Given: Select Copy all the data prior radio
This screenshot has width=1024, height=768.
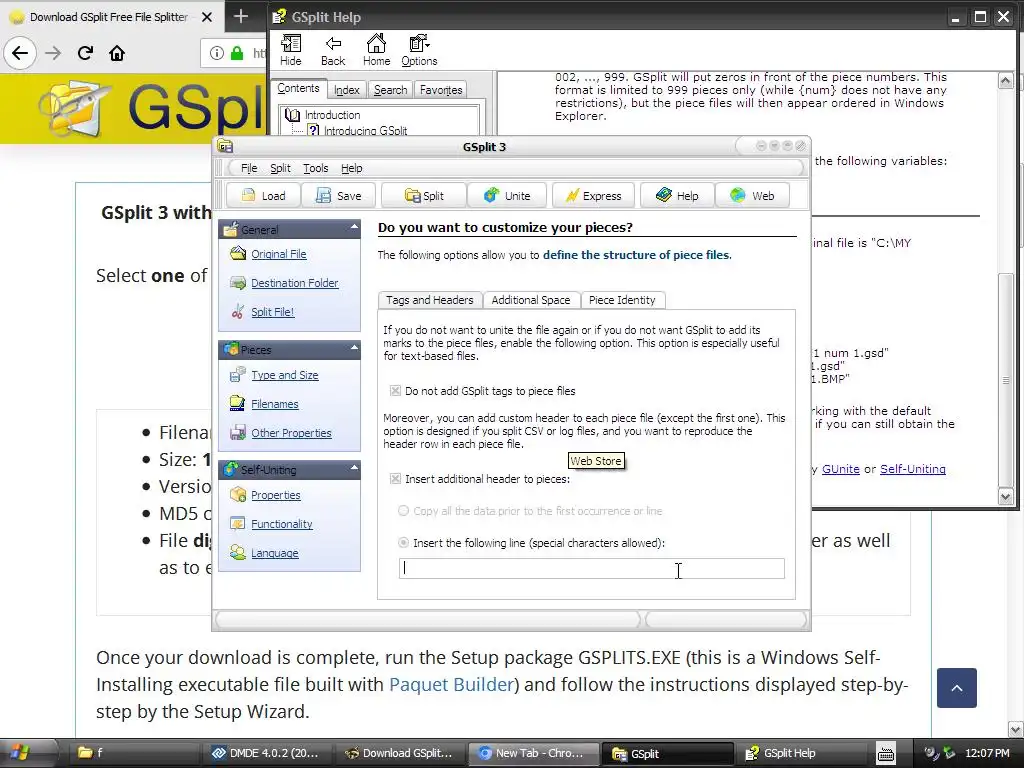Looking at the screenshot, I should pyautogui.click(x=404, y=511).
